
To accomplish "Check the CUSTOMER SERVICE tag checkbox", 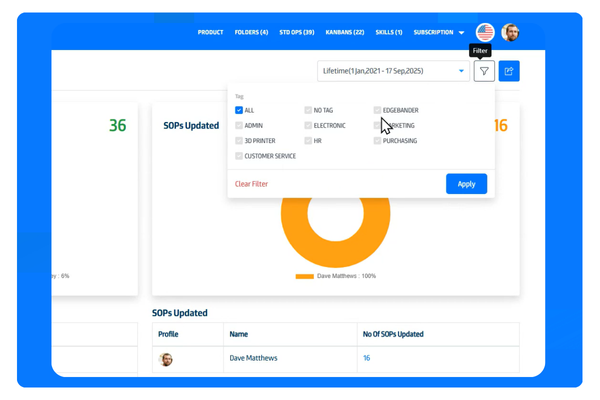I will pyautogui.click(x=239, y=156).
